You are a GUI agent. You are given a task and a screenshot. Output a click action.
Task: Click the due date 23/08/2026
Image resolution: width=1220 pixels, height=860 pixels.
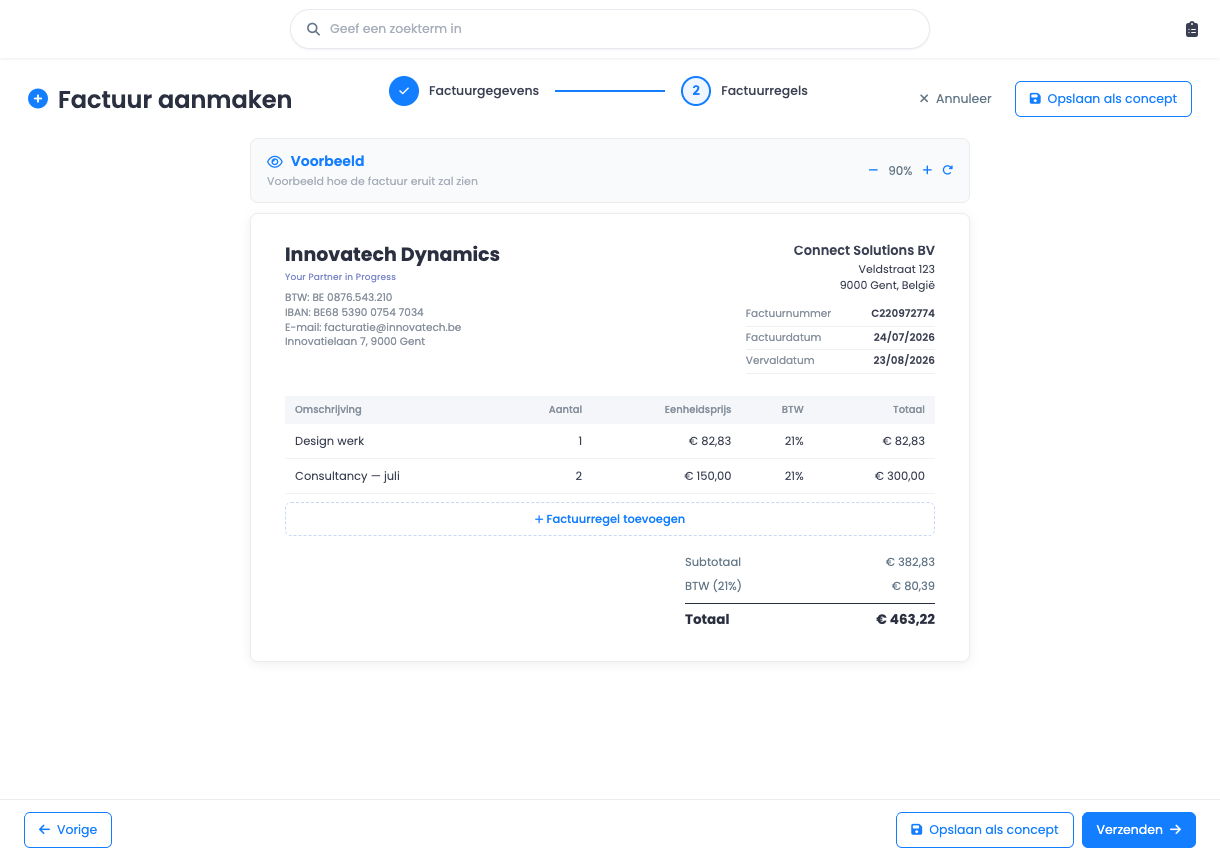point(904,360)
